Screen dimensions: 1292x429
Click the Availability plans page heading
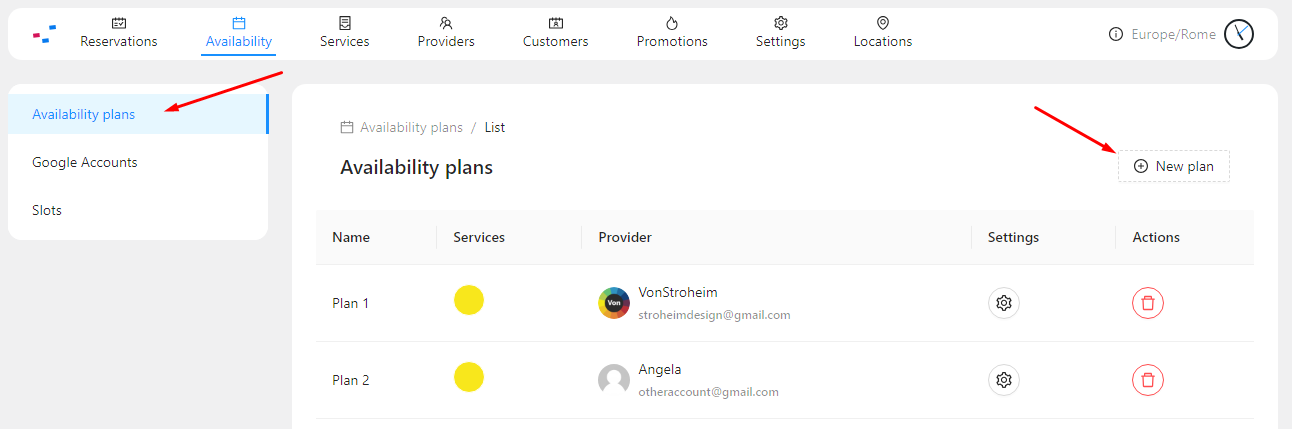point(416,167)
